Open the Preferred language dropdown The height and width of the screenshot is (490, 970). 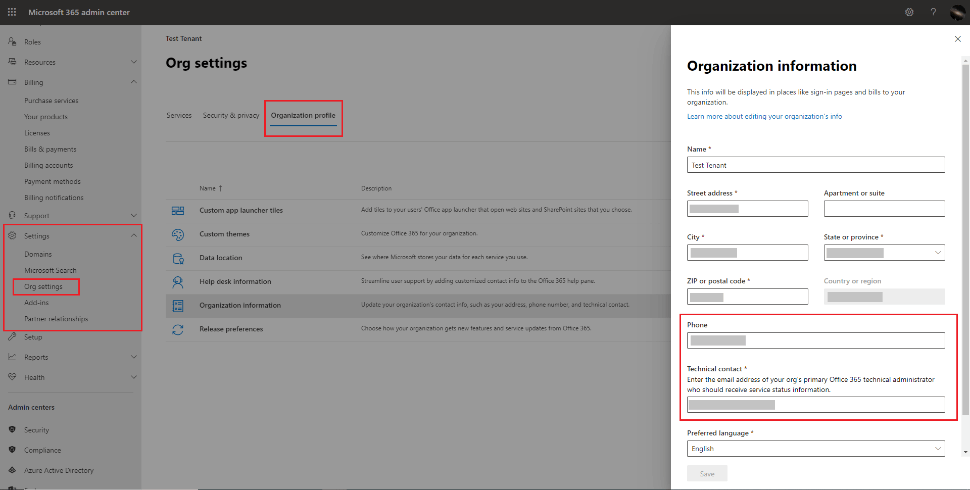tap(816, 449)
